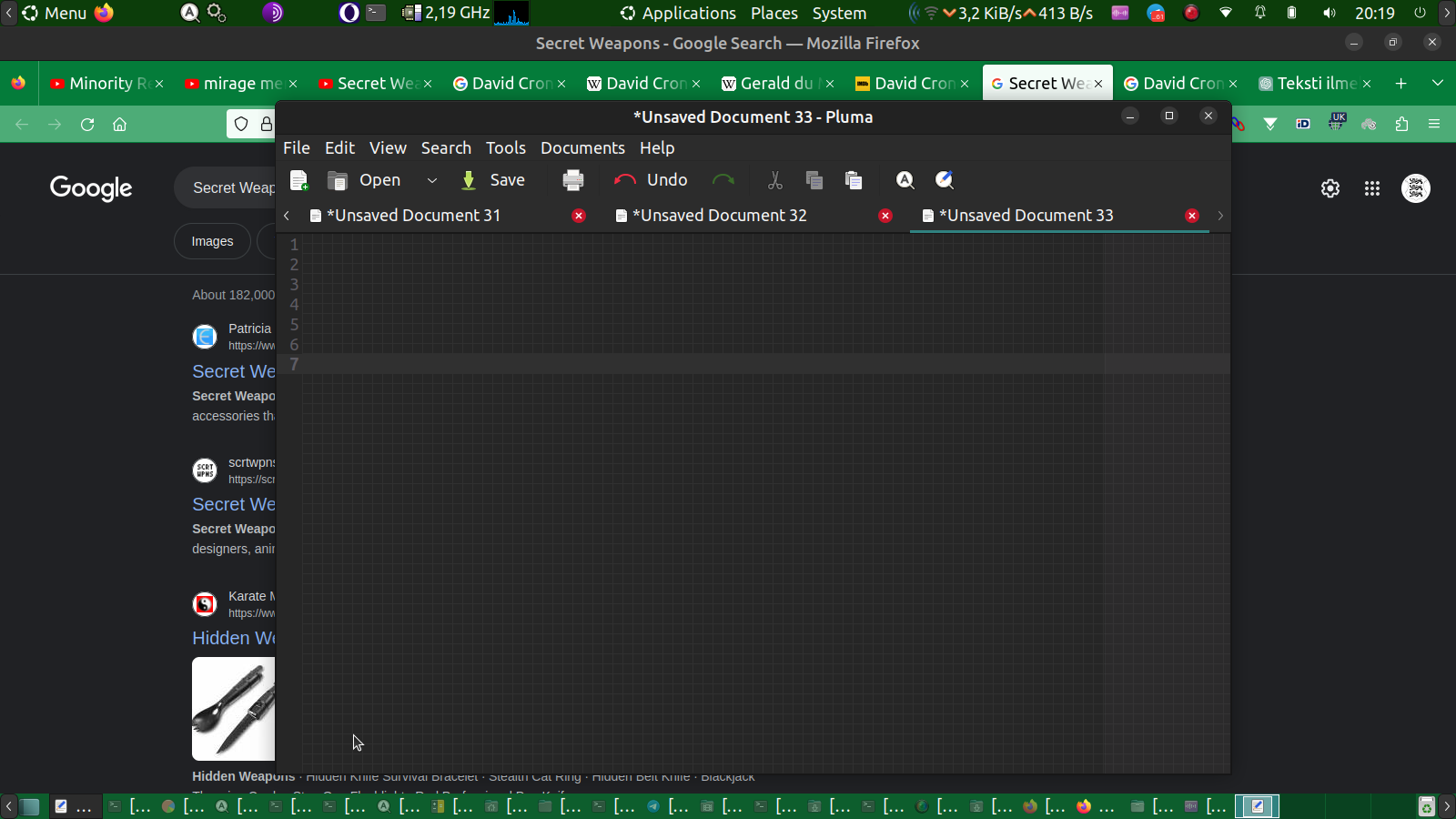
Task: Click the Open button in Pluma toolbar
Action: [364, 180]
